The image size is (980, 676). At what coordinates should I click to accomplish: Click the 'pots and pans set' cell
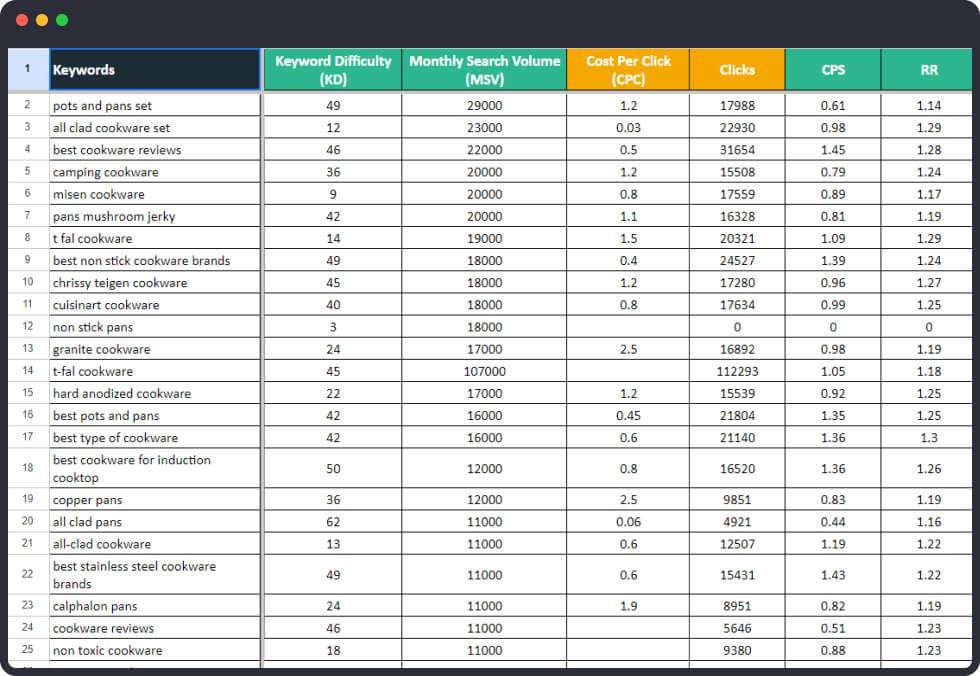pos(155,105)
